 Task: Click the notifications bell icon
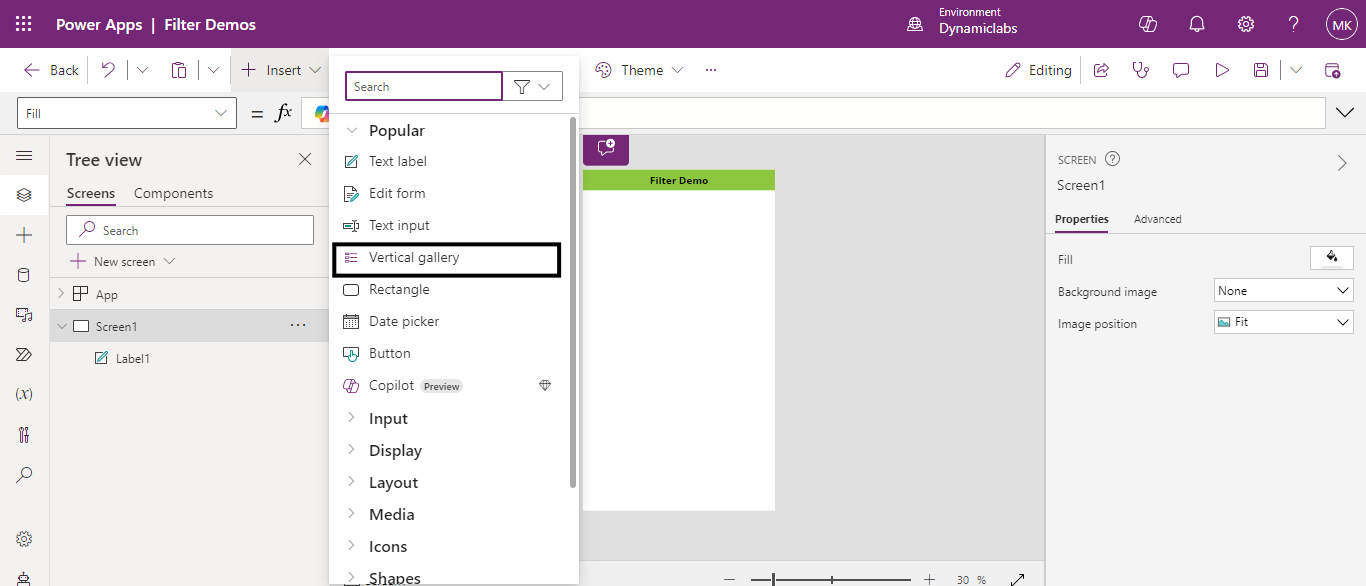click(x=1196, y=24)
